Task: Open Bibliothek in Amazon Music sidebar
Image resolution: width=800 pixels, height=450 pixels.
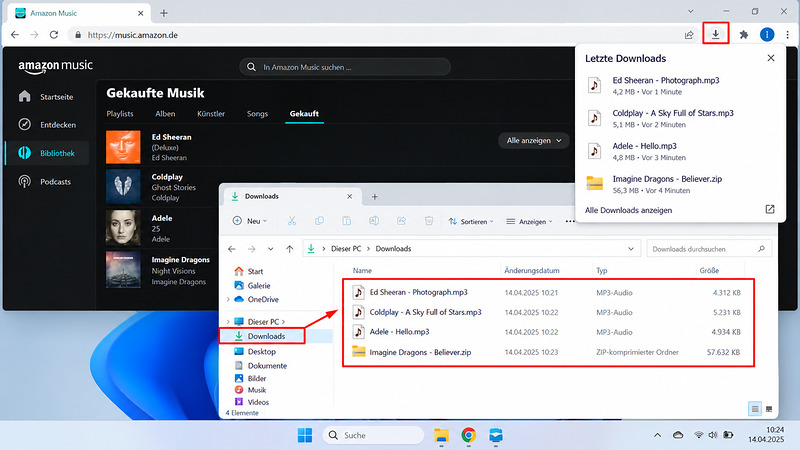Action: tap(47, 153)
